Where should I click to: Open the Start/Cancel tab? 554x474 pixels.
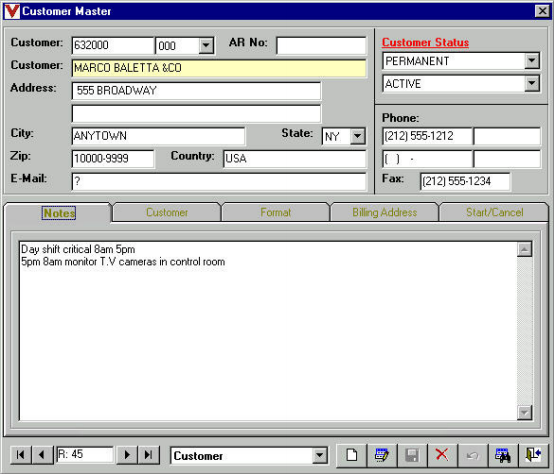click(x=494, y=212)
